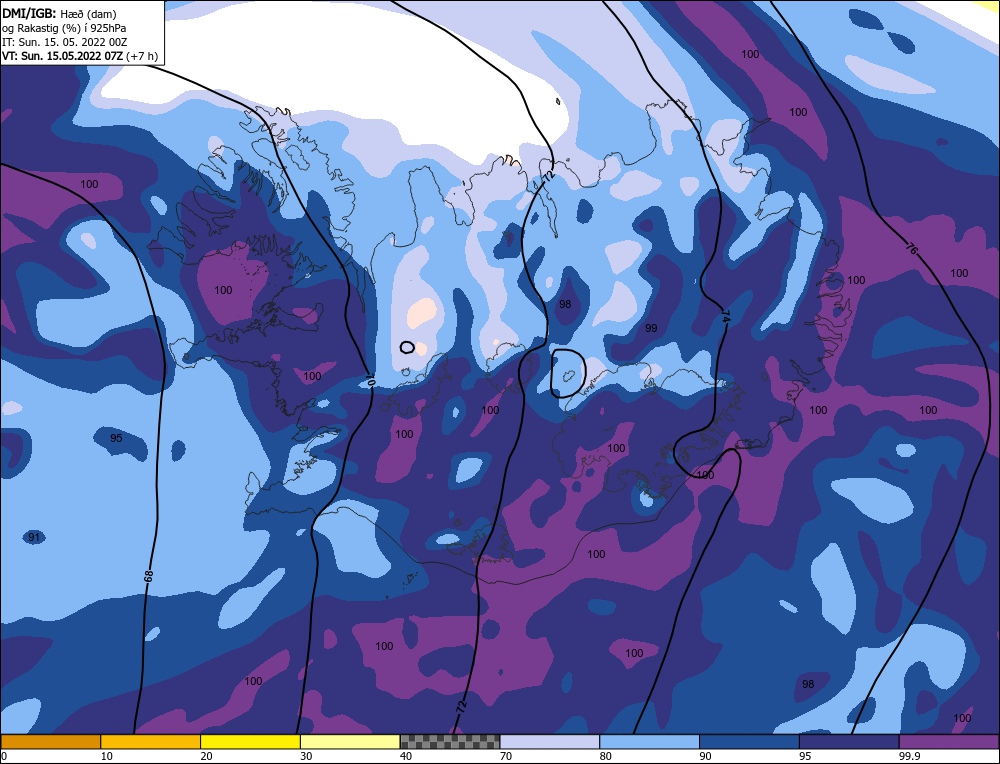Click the purple legend swatch above 99.9
The height and width of the screenshot is (764, 1000).
tap(950, 742)
